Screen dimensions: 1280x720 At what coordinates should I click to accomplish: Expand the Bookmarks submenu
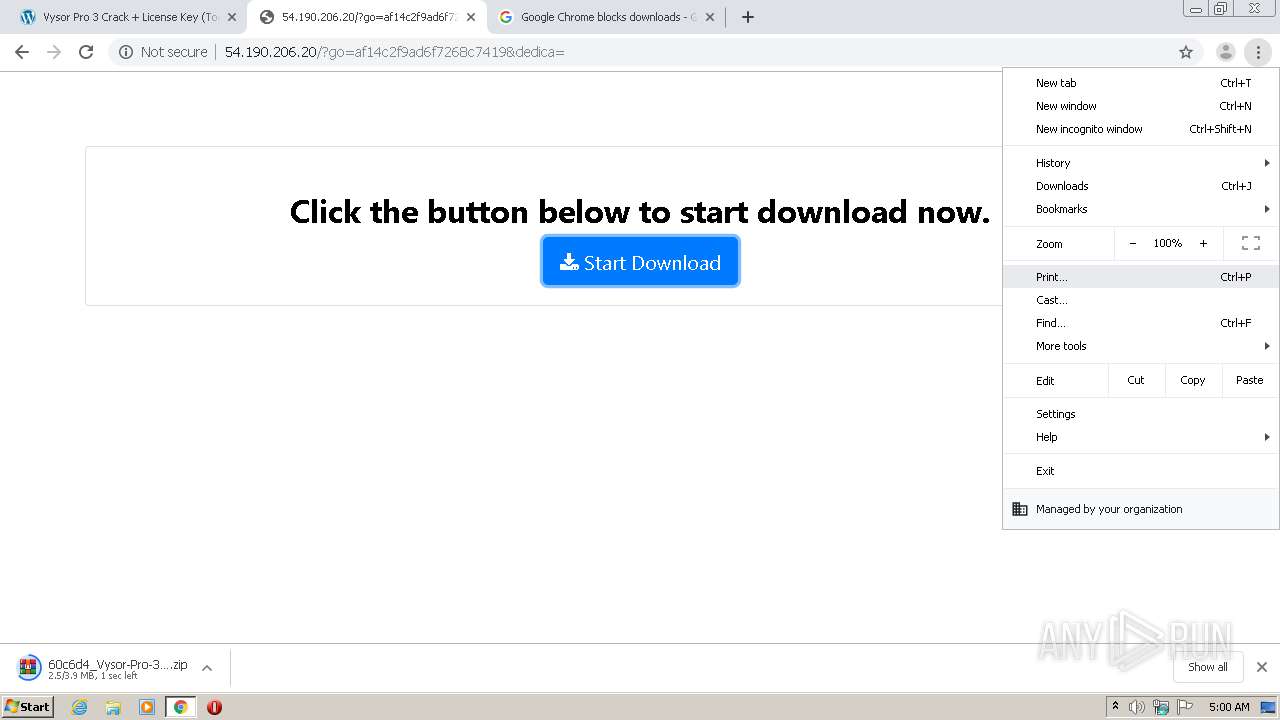pos(1141,209)
